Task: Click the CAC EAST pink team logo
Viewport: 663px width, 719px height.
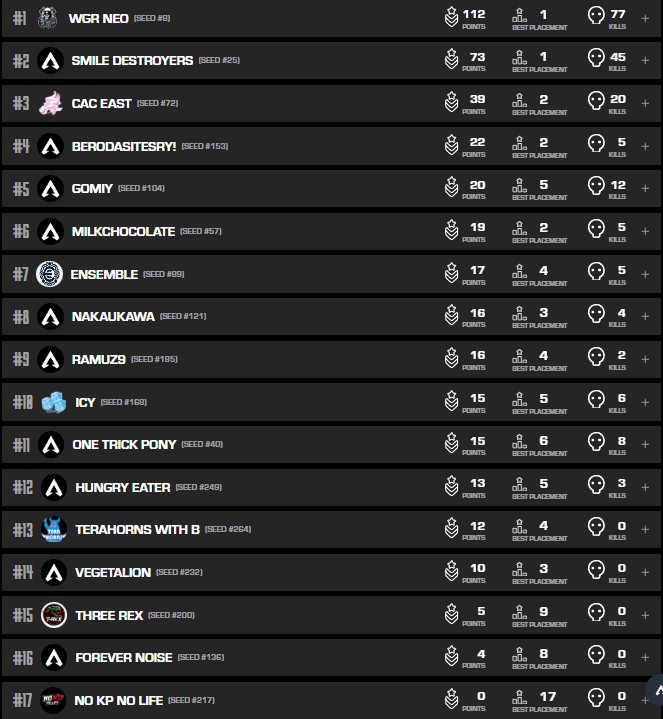Action: pos(50,103)
